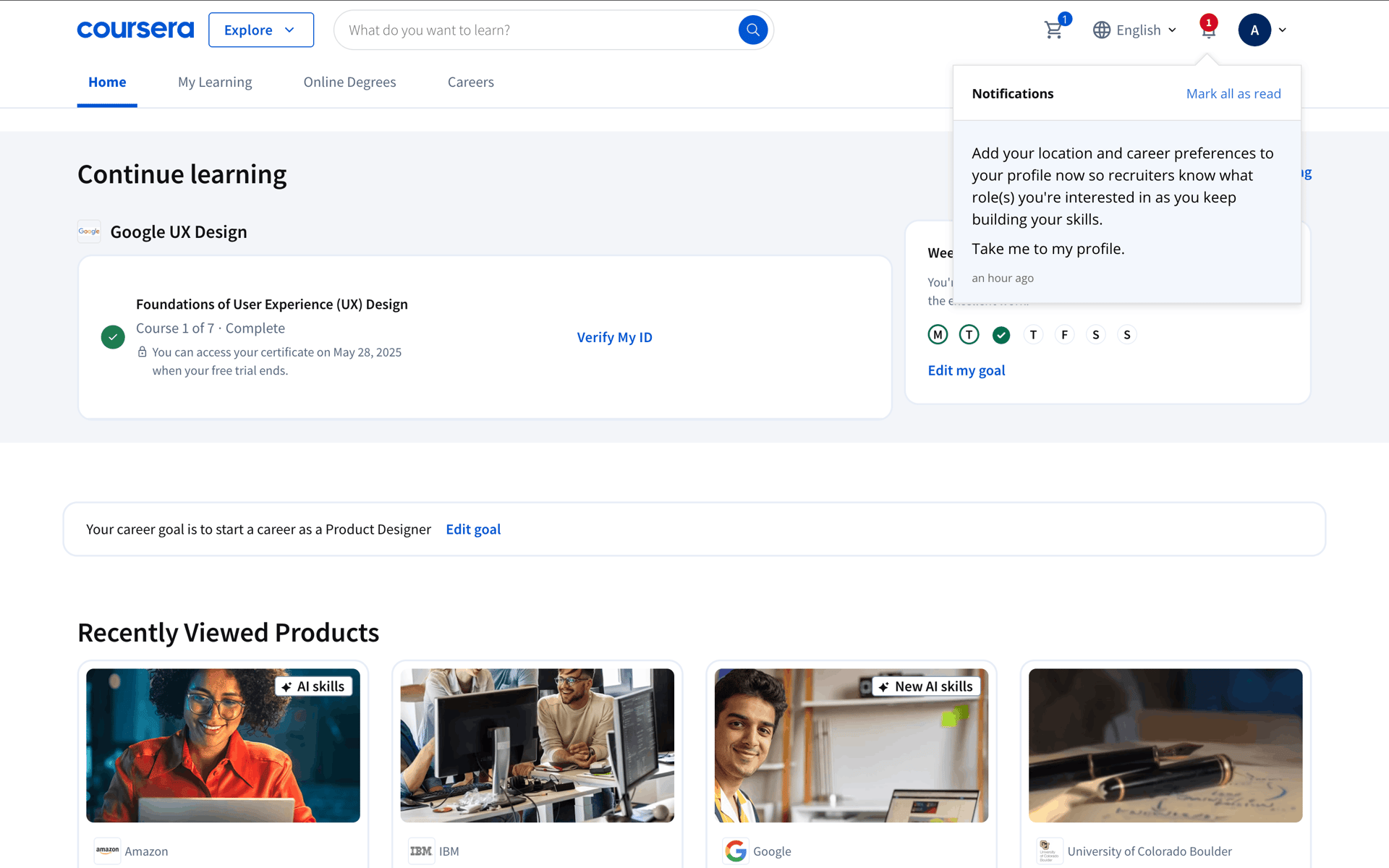Go to the Home tab
This screenshot has height=868, width=1389.
(107, 82)
